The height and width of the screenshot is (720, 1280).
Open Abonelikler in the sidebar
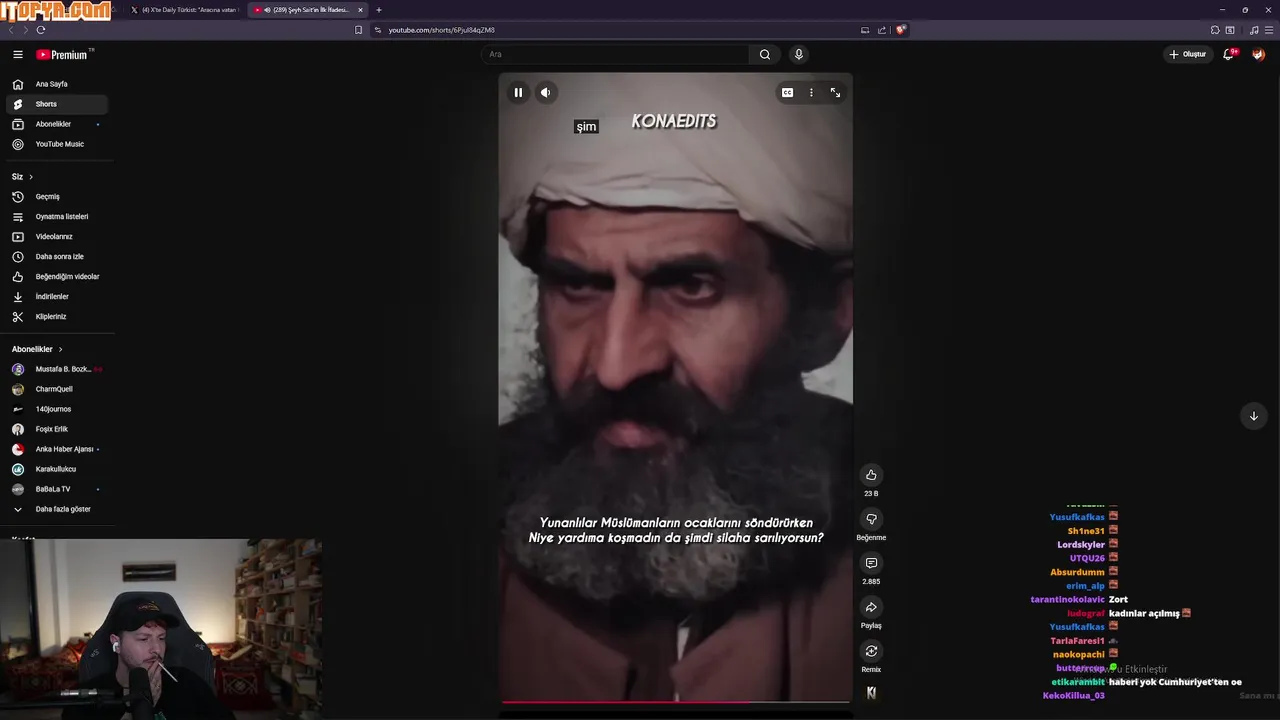pyautogui.click(x=57, y=124)
